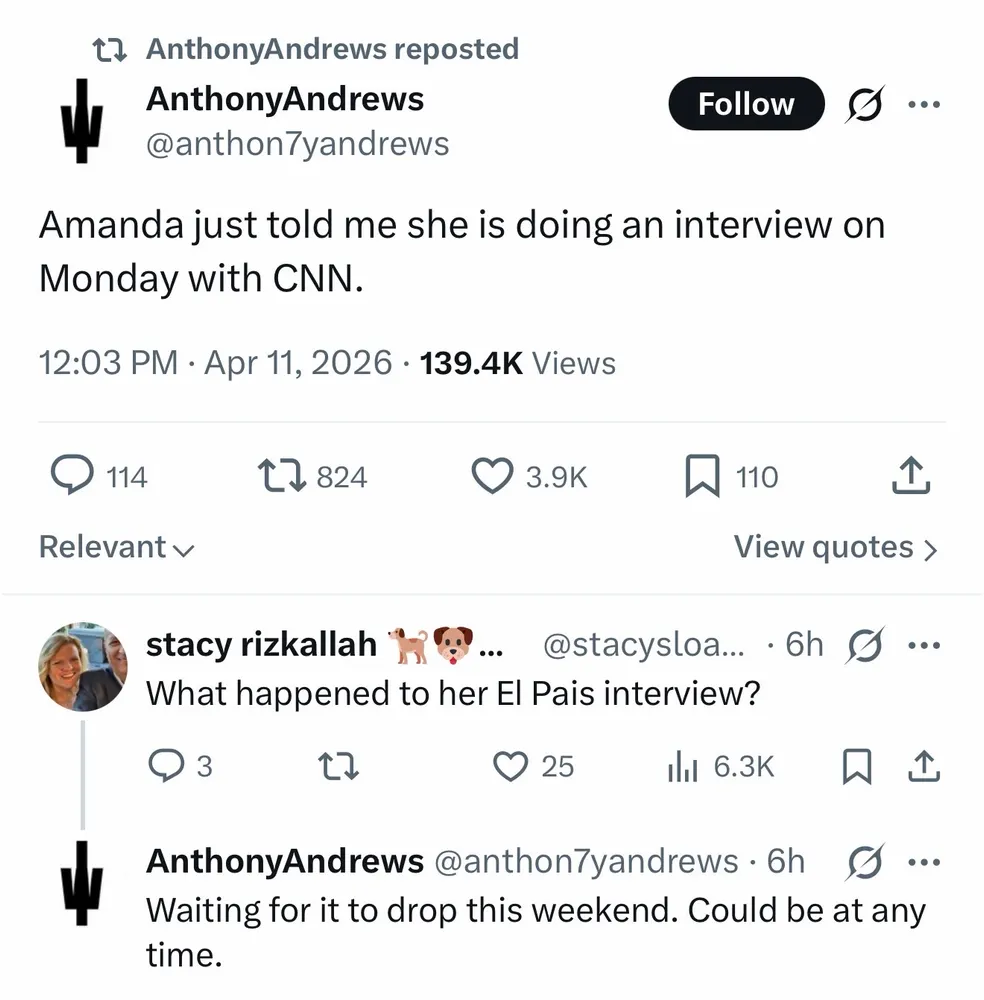Like stacy rizkallah's reply
Image resolution: width=984 pixels, height=1000 pixels.
click(511, 766)
